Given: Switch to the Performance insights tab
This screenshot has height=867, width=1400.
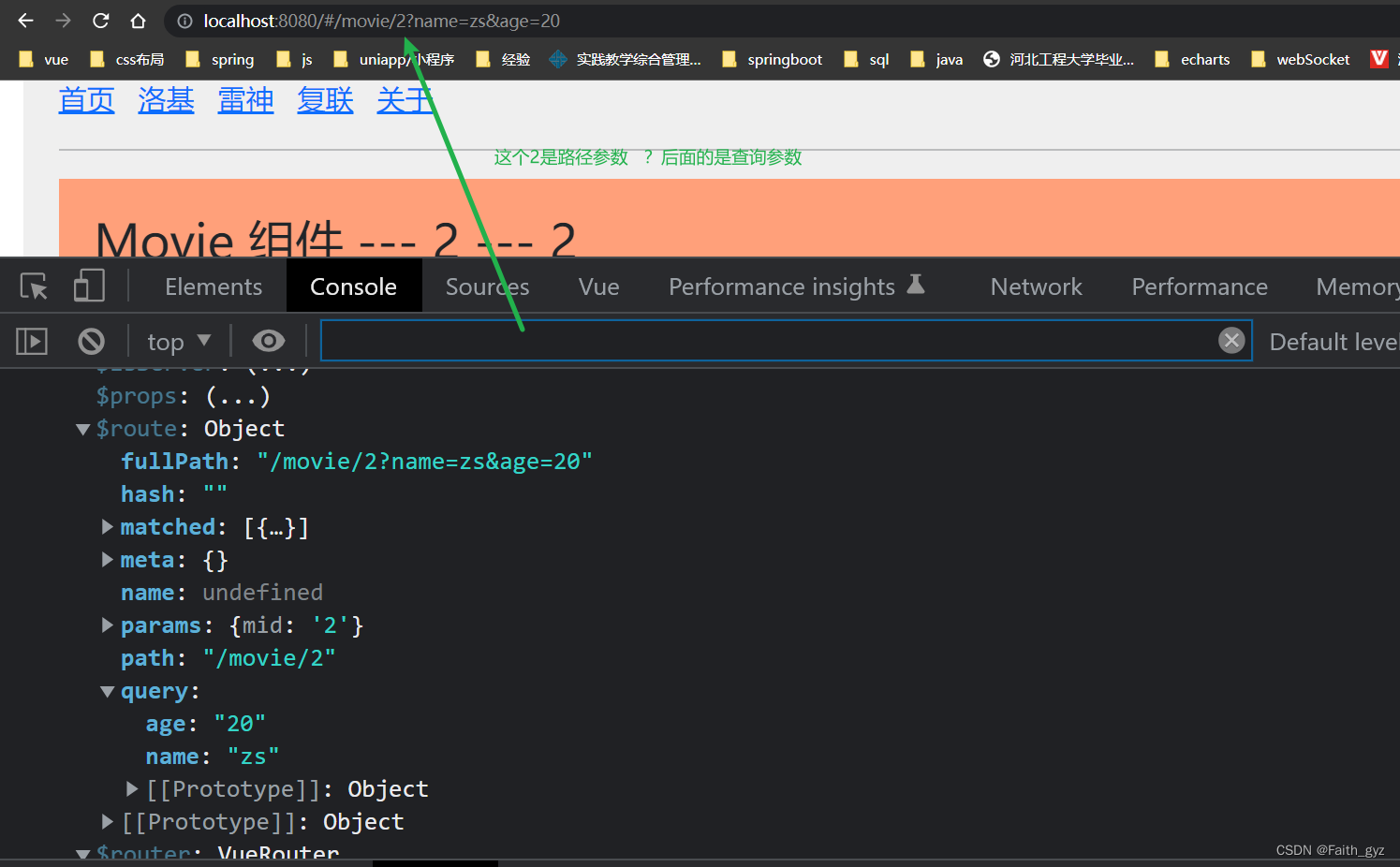Looking at the screenshot, I should pyautogui.click(x=797, y=287).
